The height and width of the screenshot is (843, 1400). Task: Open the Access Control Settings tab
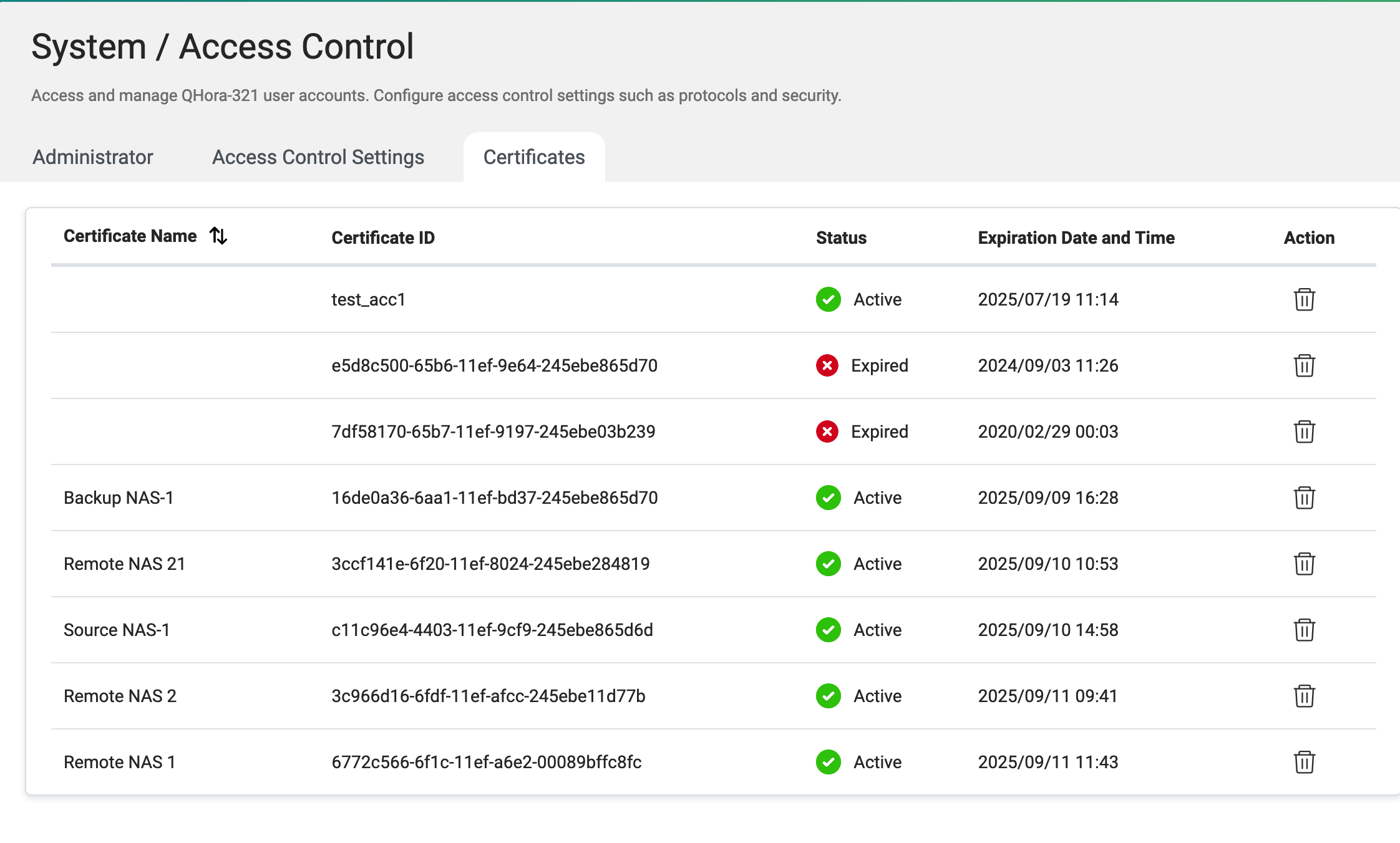click(x=318, y=157)
